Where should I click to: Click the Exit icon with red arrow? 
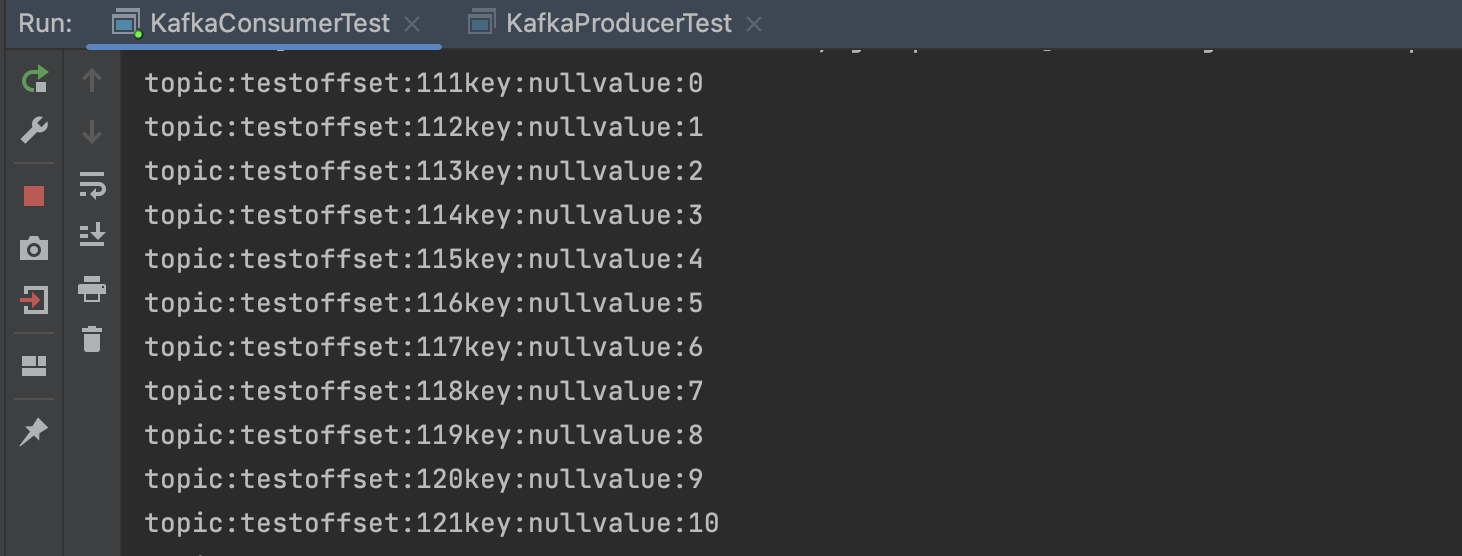pos(34,300)
